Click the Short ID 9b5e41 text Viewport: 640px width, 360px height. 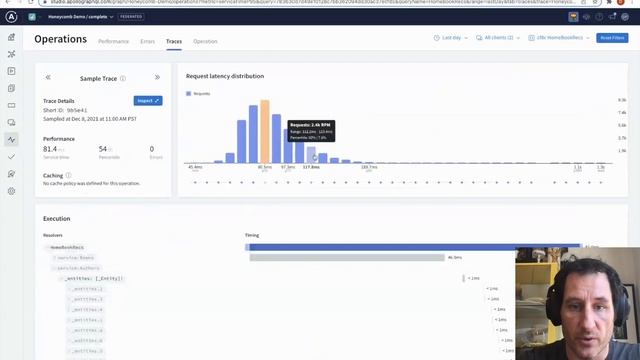[65, 110]
